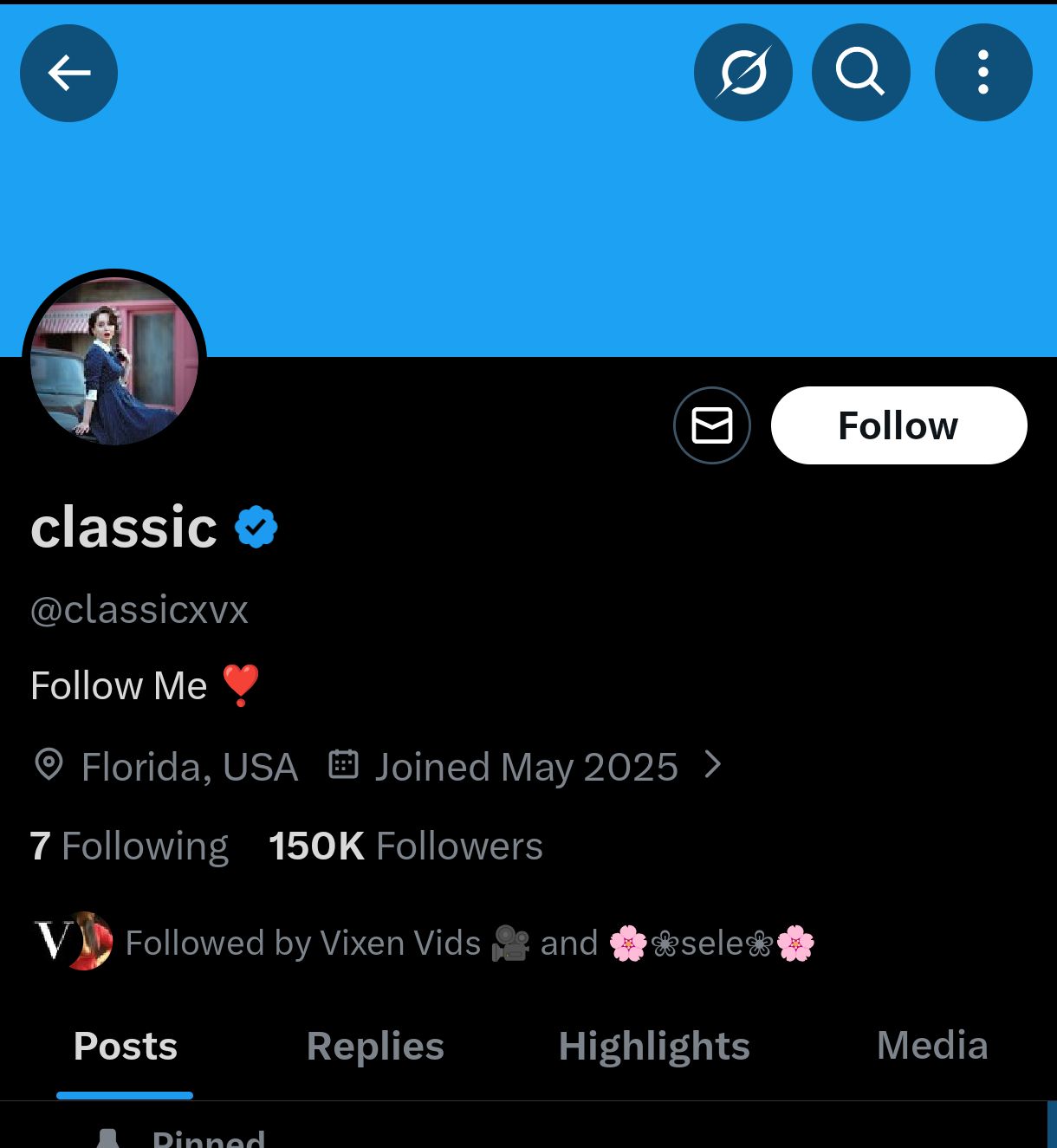Open Grok via the slashed-circle icon
The height and width of the screenshot is (1148, 1057).
click(x=742, y=73)
